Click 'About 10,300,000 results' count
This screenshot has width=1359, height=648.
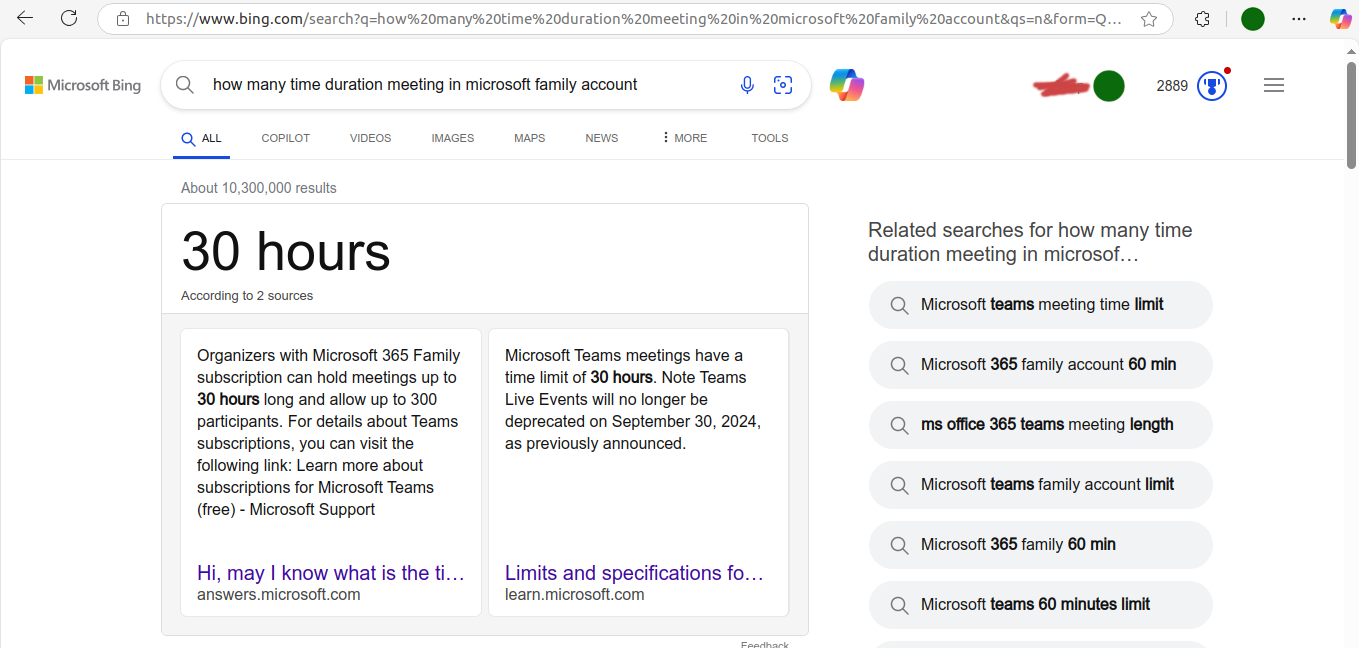coord(259,188)
